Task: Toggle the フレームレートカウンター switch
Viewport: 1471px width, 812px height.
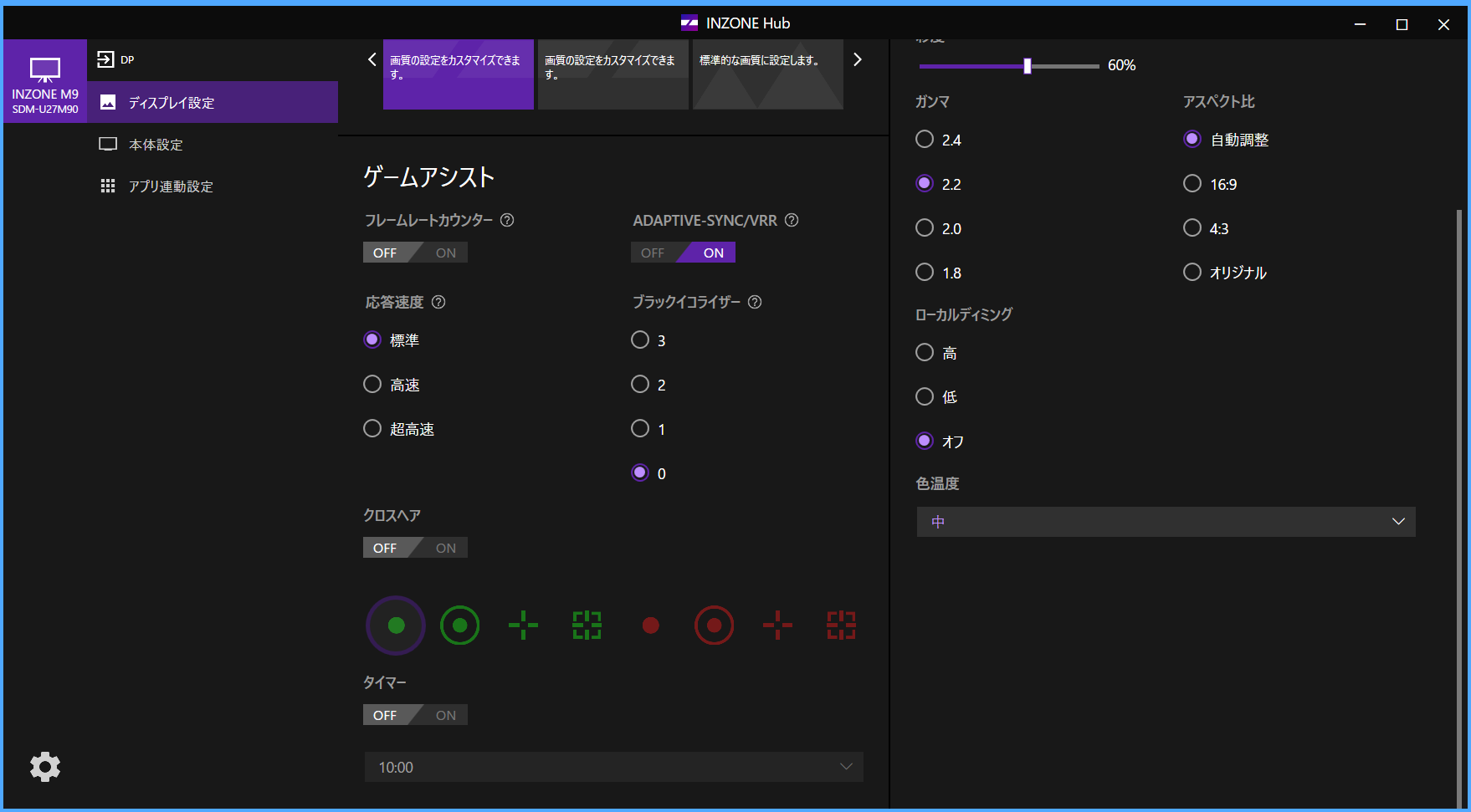Action: coord(415,253)
